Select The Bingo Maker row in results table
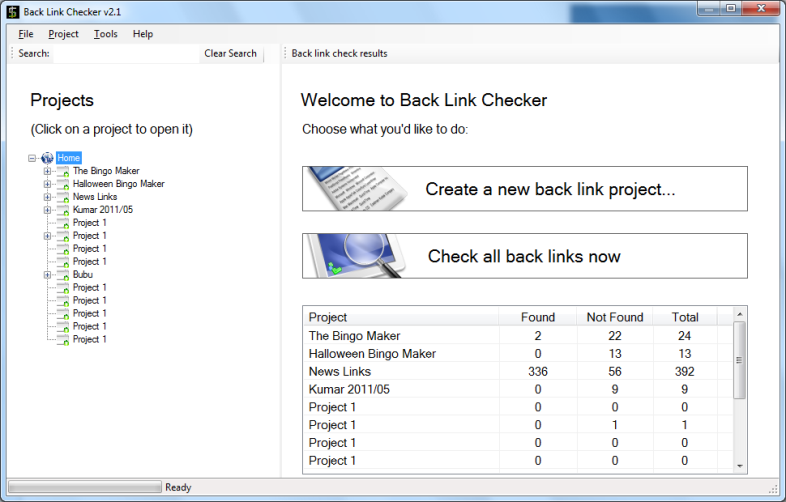786x502 pixels. 518,336
